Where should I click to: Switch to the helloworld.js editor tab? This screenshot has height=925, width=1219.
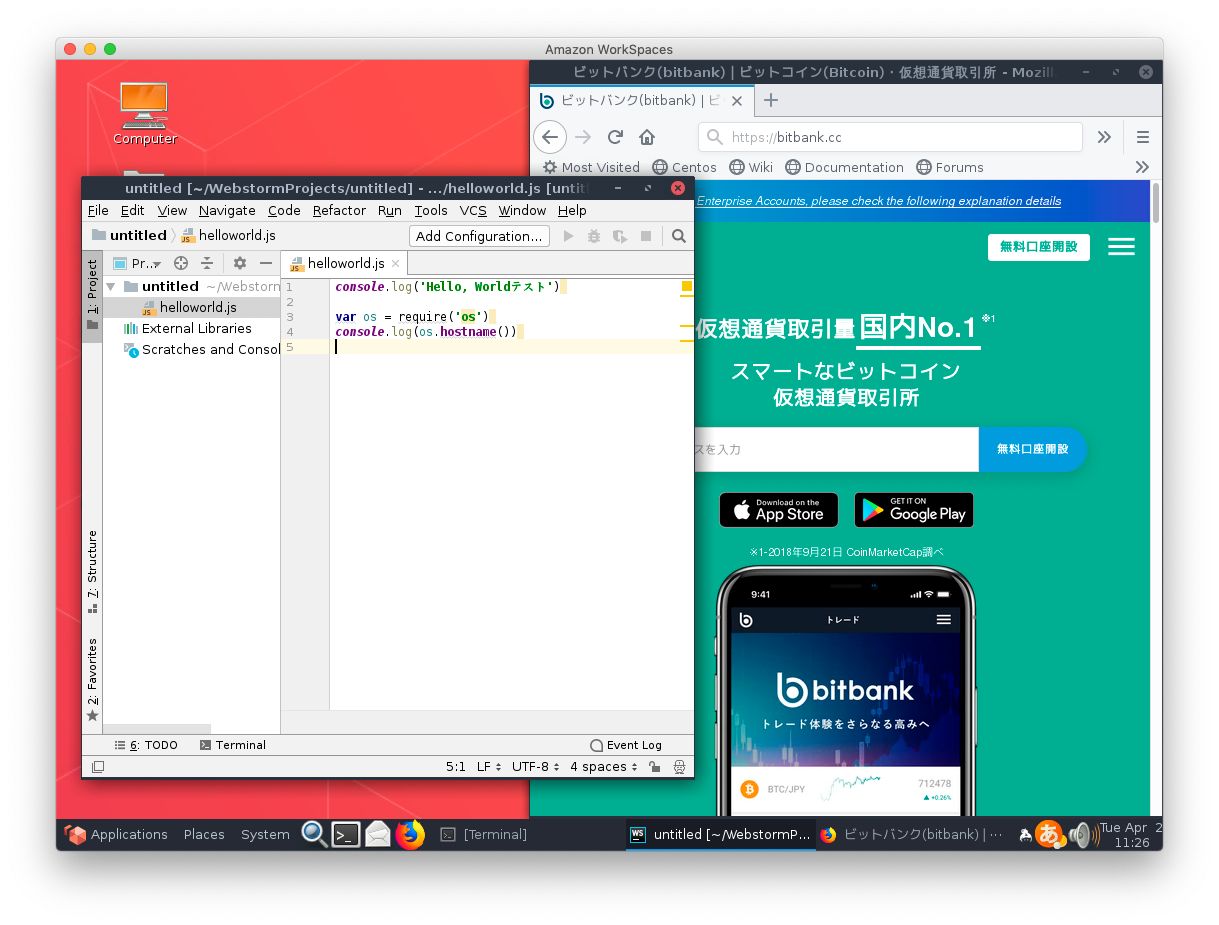click(343, 262)
